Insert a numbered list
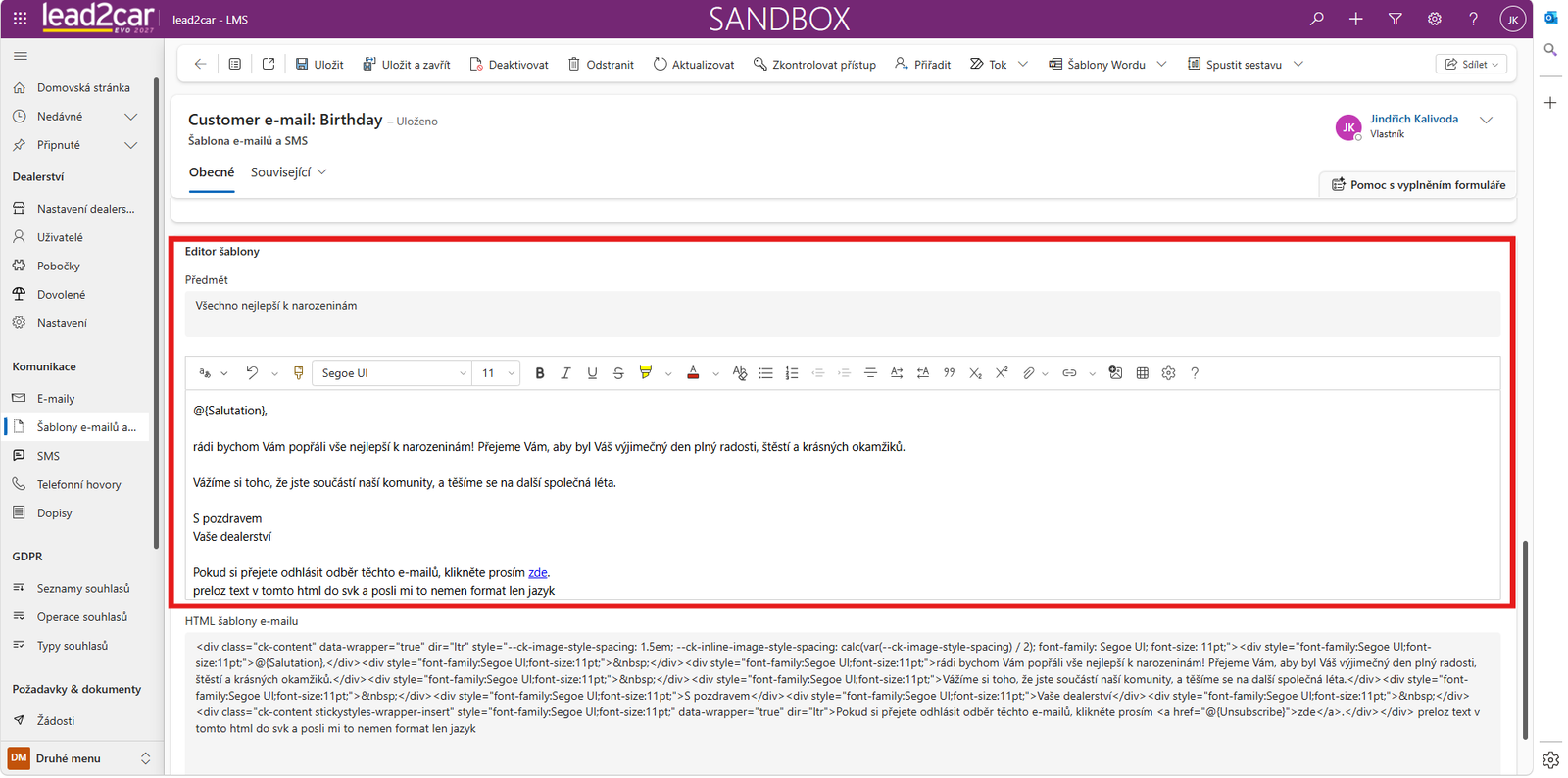 (792, 373)
